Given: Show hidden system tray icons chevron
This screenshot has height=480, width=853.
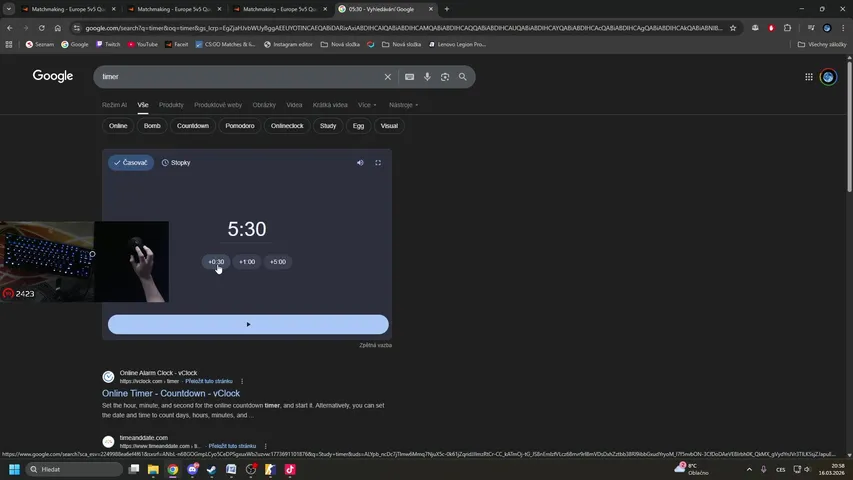Looking at the screenshot, I should [749, 469].
